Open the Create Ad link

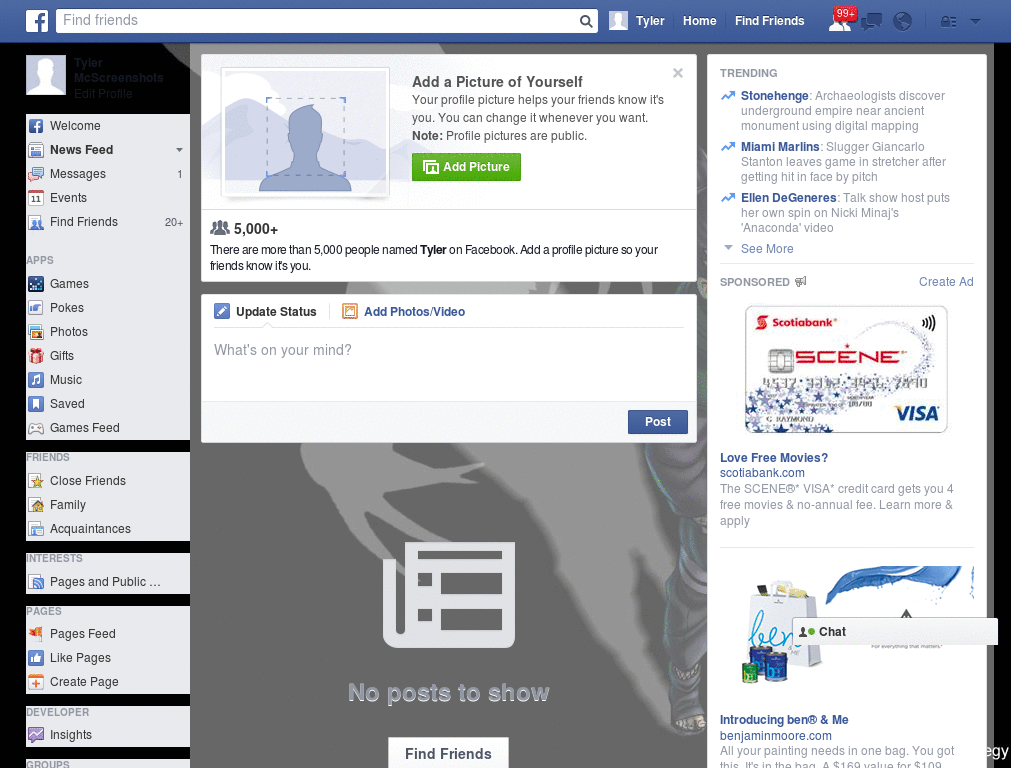(x=946, y=281)
